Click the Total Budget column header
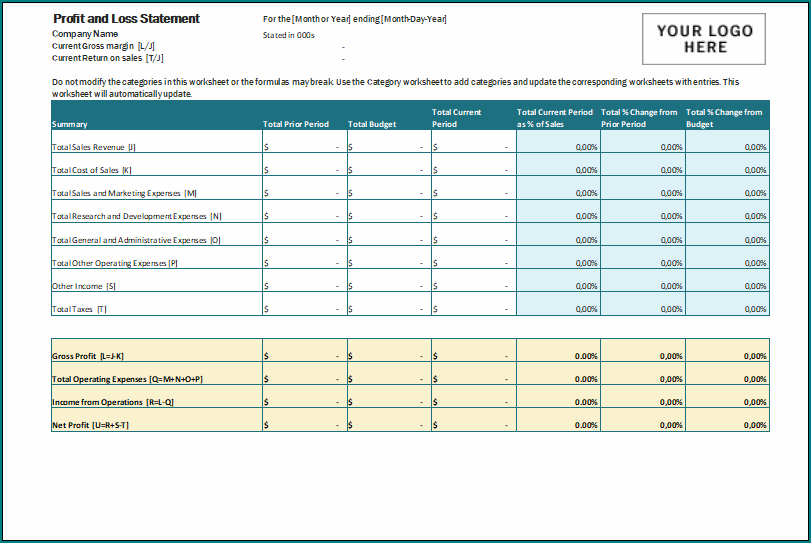Screen dimensions: 811x543 click(372, 124)
